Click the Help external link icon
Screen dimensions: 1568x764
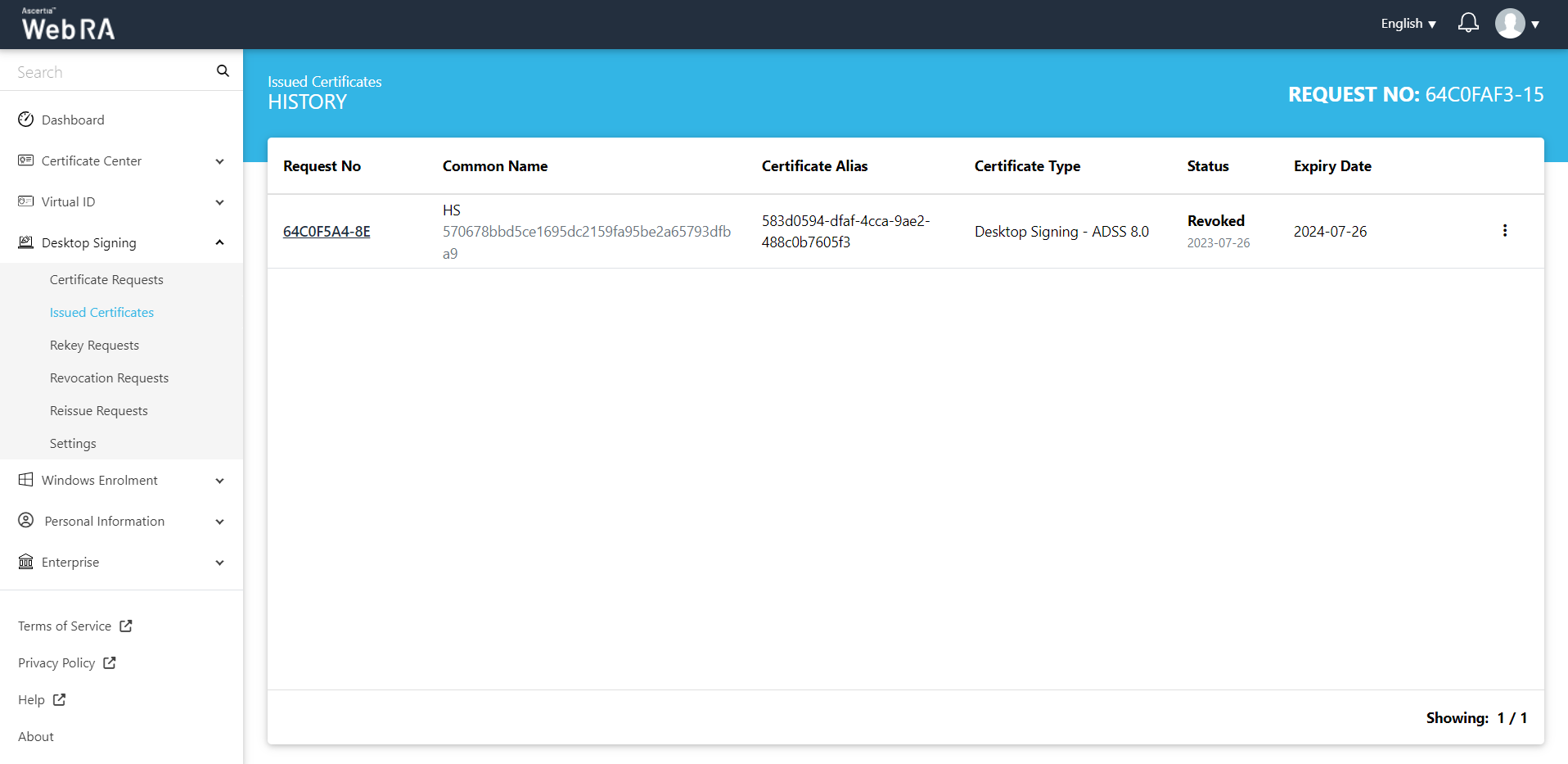[x=60, y=700]
